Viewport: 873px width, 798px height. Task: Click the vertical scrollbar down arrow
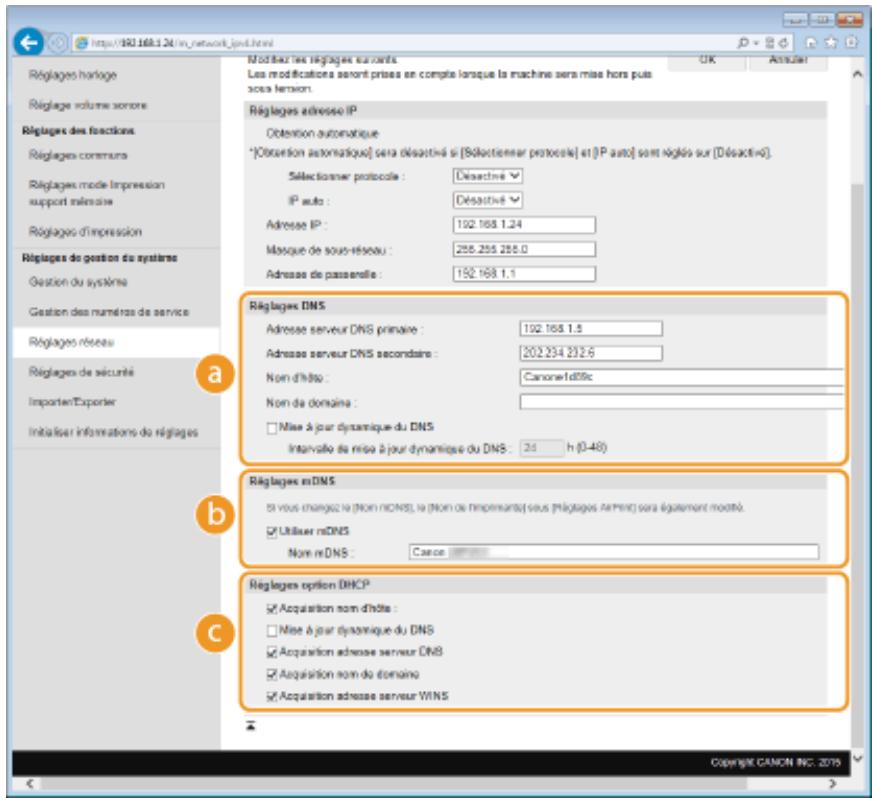tap(857, 758)
